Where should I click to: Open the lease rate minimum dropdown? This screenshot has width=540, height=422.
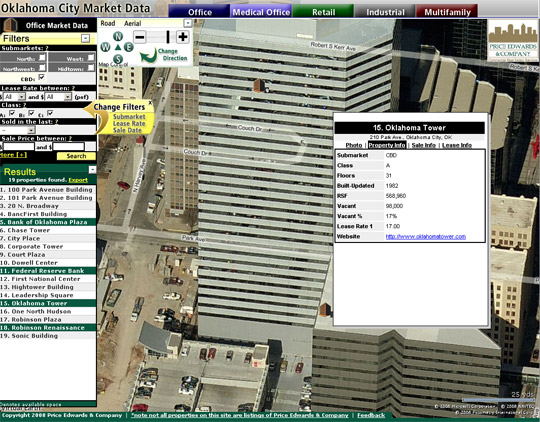pos(14,97)
